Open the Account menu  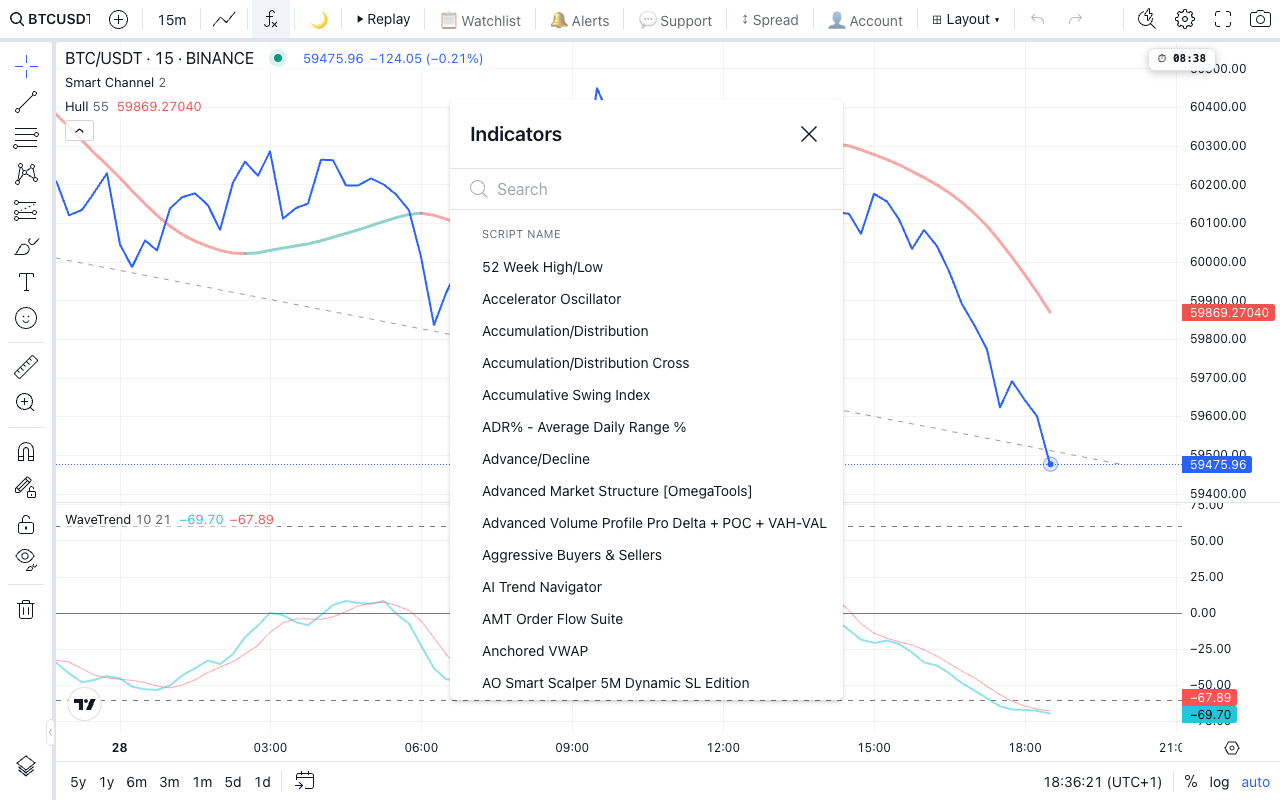(x=866, y=19)
